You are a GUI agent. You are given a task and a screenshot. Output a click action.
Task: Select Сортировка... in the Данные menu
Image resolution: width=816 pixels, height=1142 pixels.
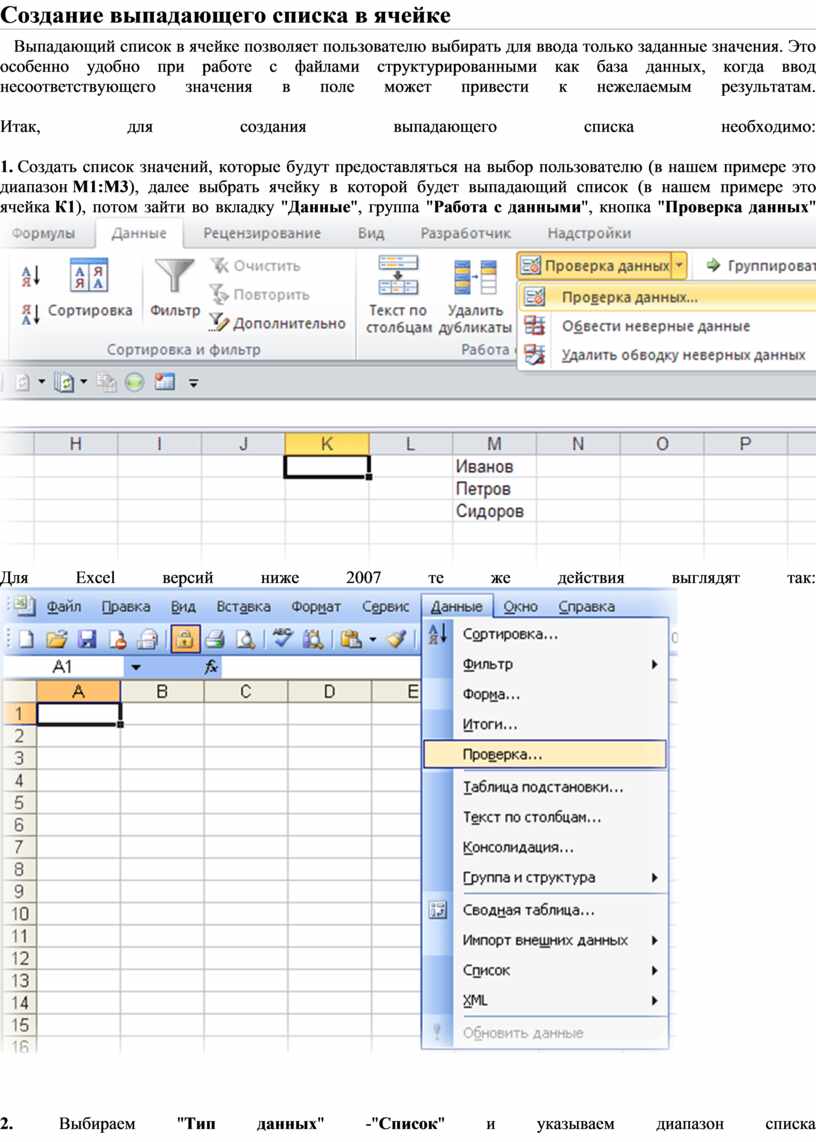[x=545, y=634]
